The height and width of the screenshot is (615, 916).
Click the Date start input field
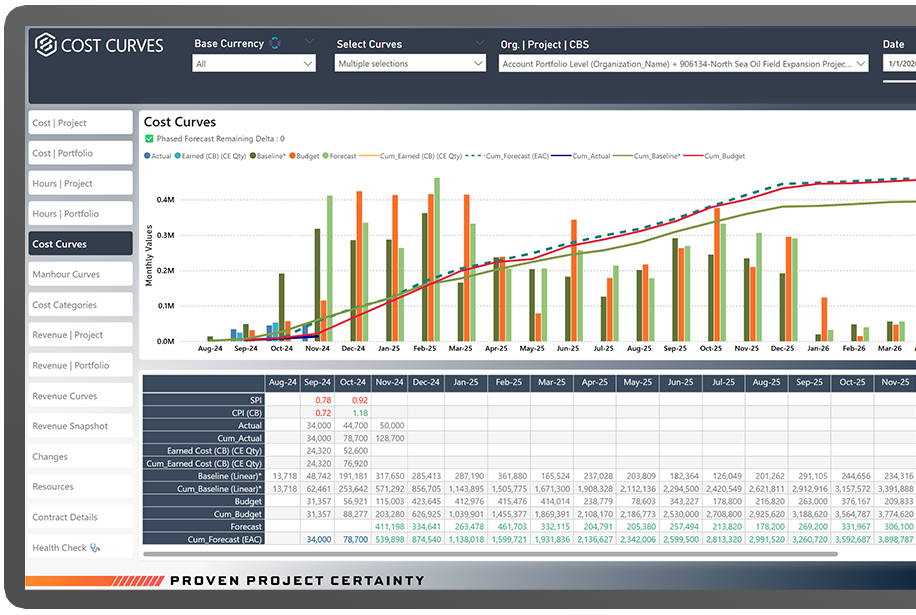tap(898, 64)
